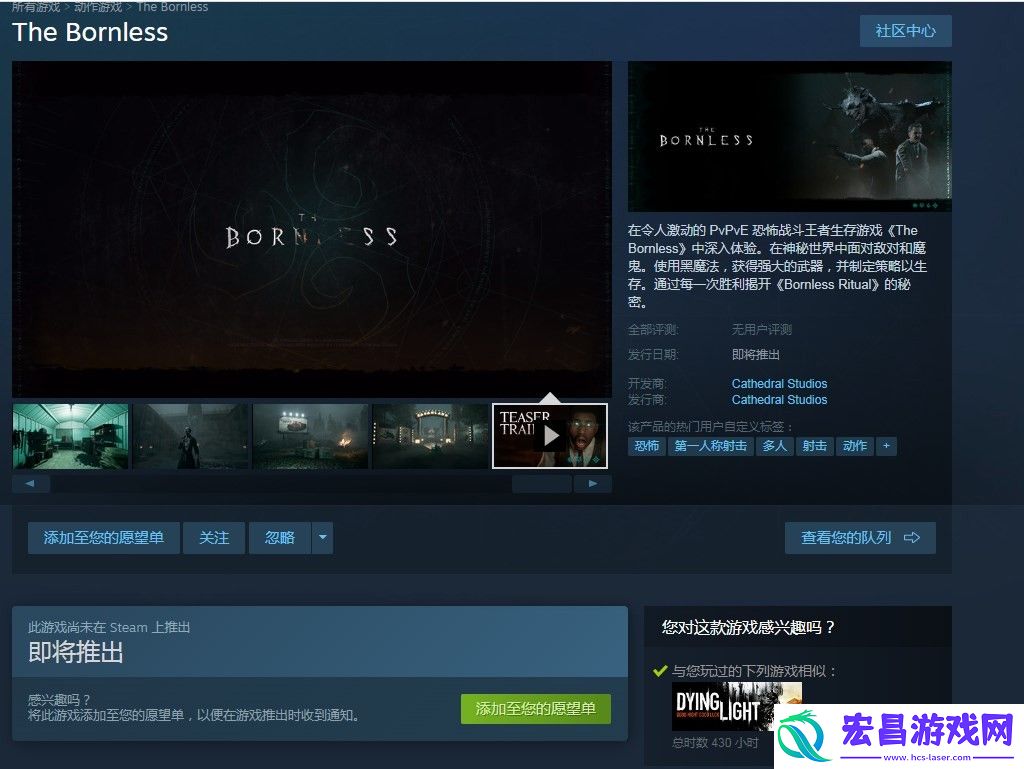Click the 关注 follow button
The image size is (1024, 769).
(214, 538)
